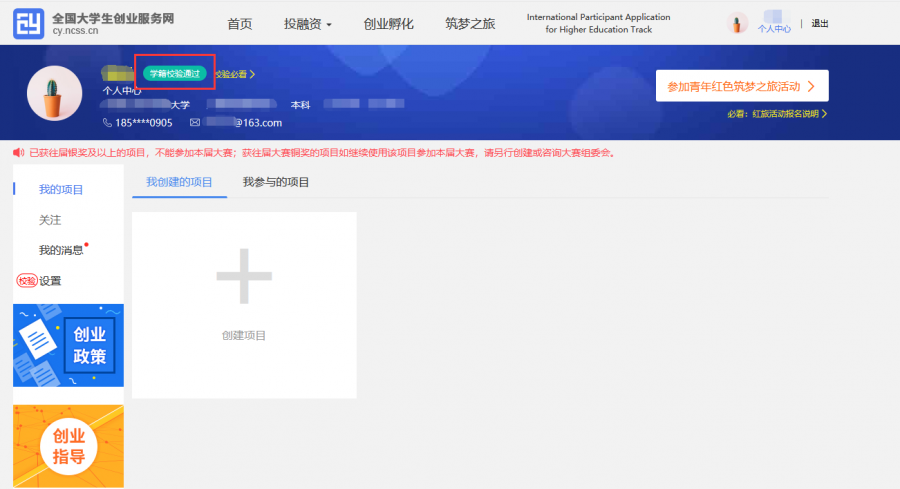Go to 筑梦之旅 page
The image size is (900, 489).
point(470,24)
